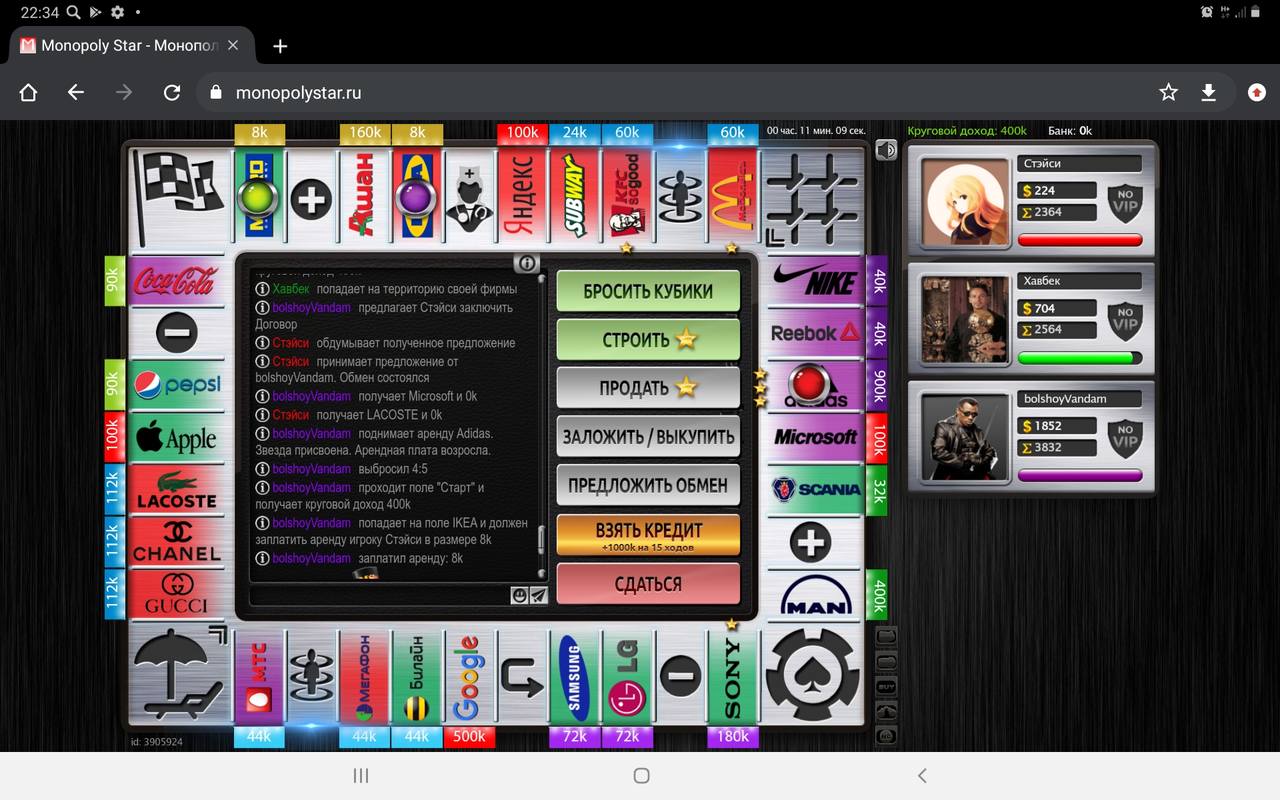
Task: Click the Lacoste property cell
Action: (177, 489)
